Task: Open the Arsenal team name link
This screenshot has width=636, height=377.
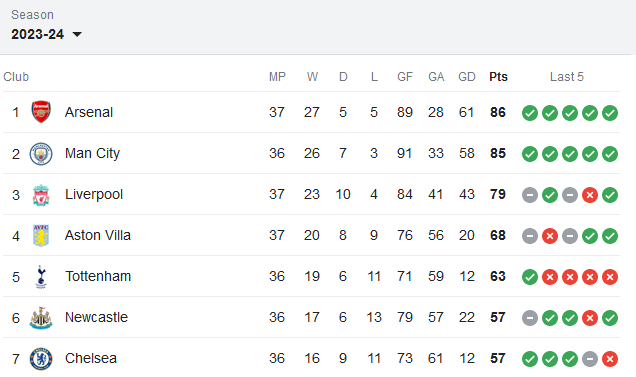Action: pos(89,112)
